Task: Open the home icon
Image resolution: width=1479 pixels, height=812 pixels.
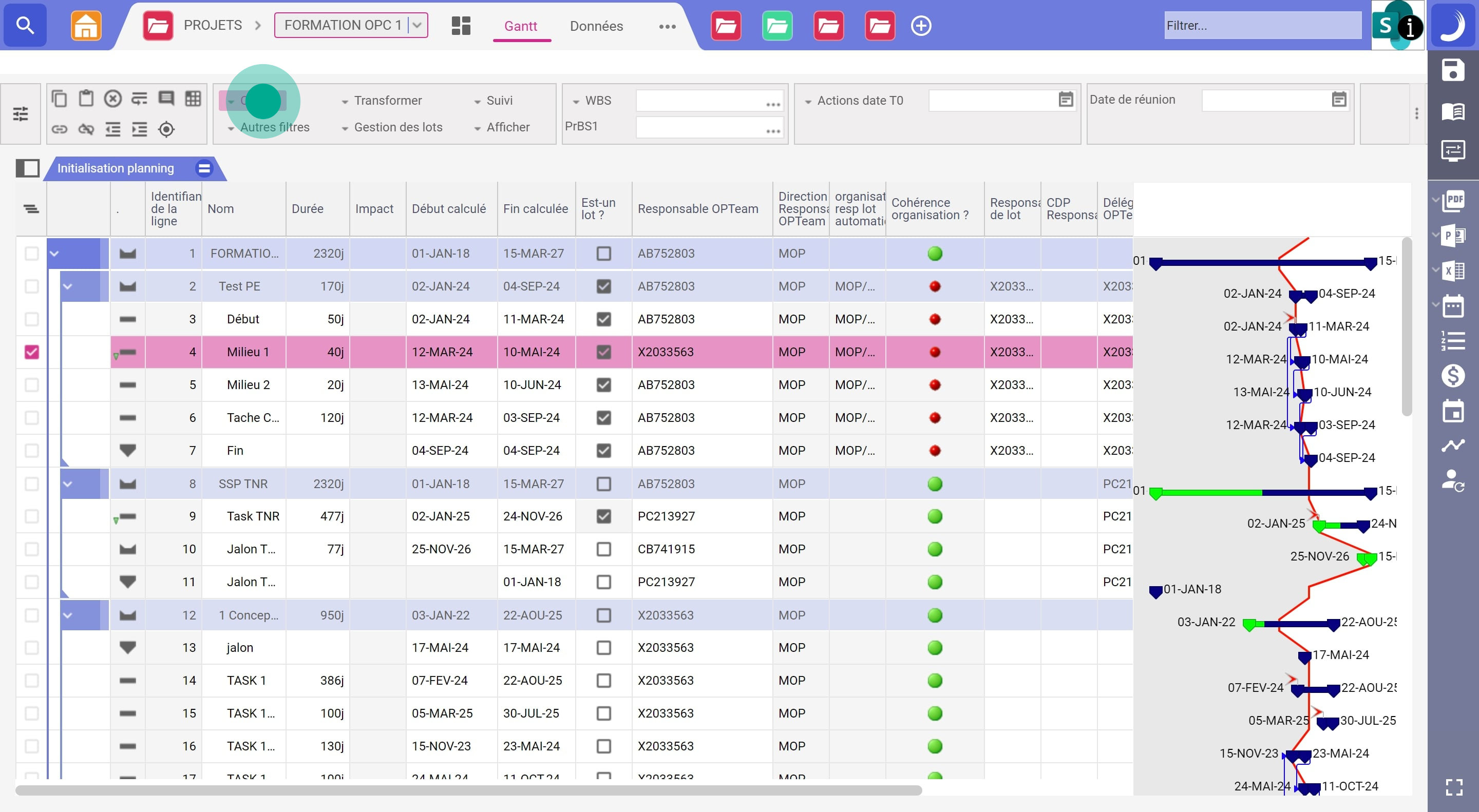Action: (x=86, y=25)
